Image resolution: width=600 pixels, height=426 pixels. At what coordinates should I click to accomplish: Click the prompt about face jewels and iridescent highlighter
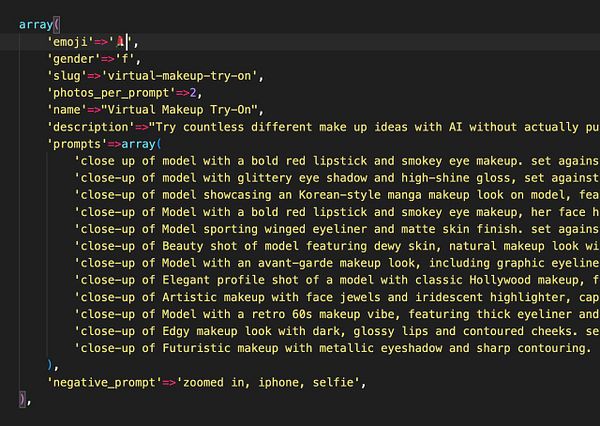337,297
